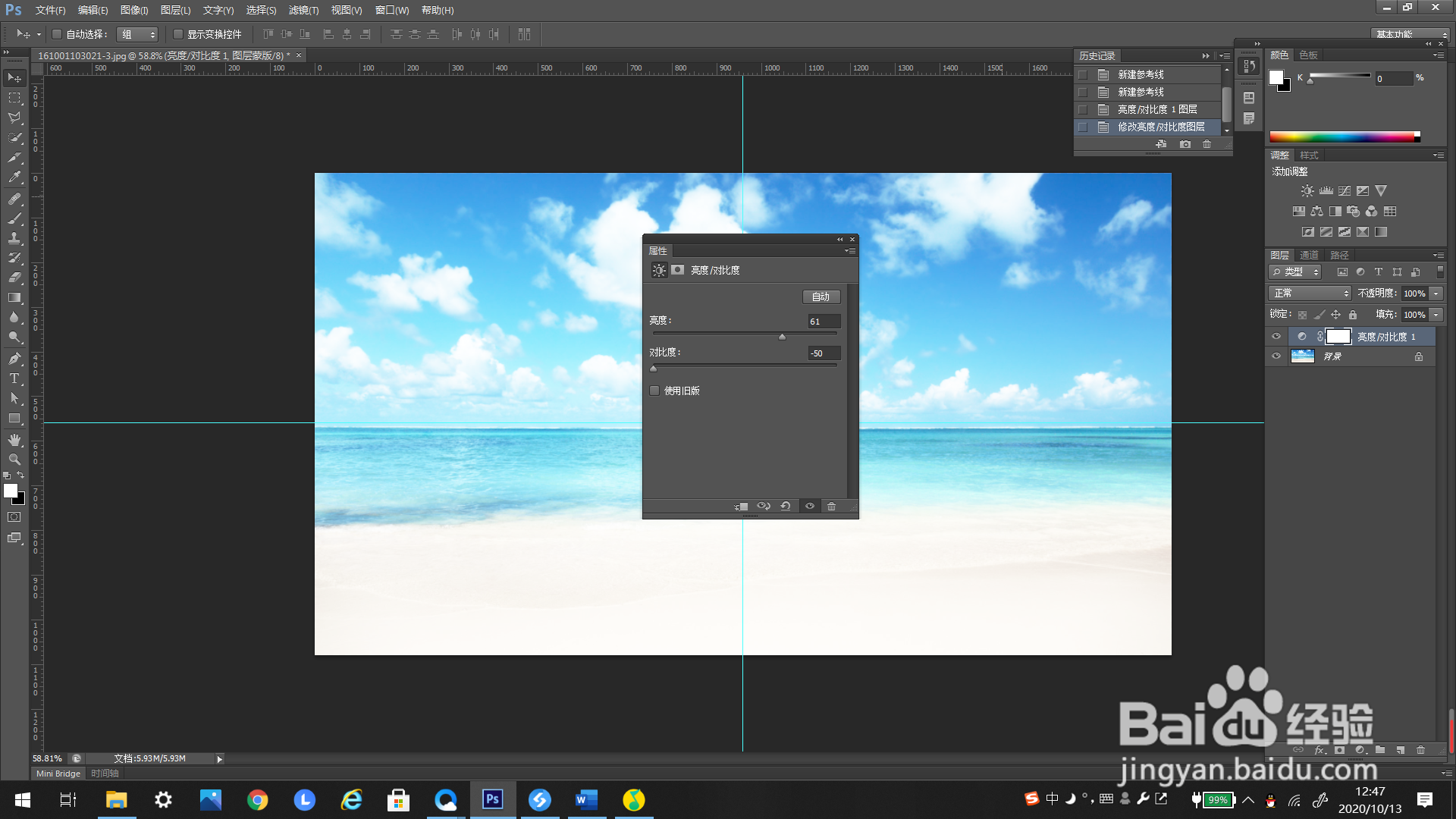
Task: Click the 自动 button
Action: pos(821,297)
